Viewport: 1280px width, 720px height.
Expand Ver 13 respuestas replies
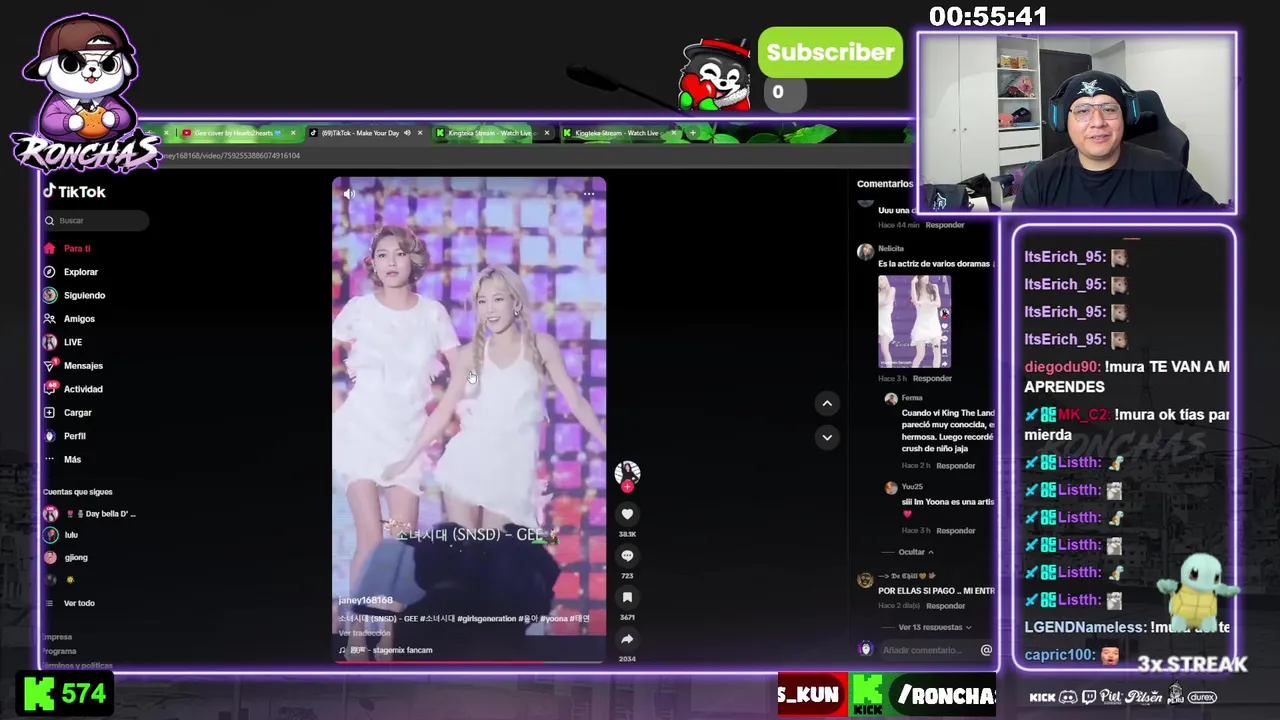tap(935, 627)
